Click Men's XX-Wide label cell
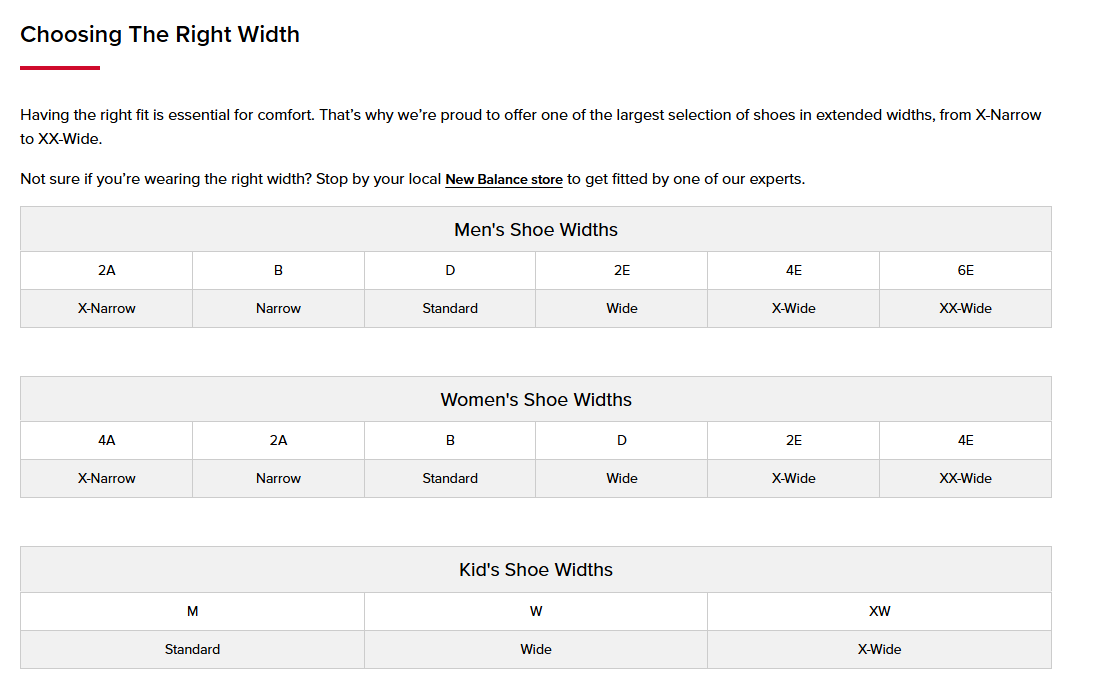The width and height of the screenshot is (1102, 699). point(965,309)
